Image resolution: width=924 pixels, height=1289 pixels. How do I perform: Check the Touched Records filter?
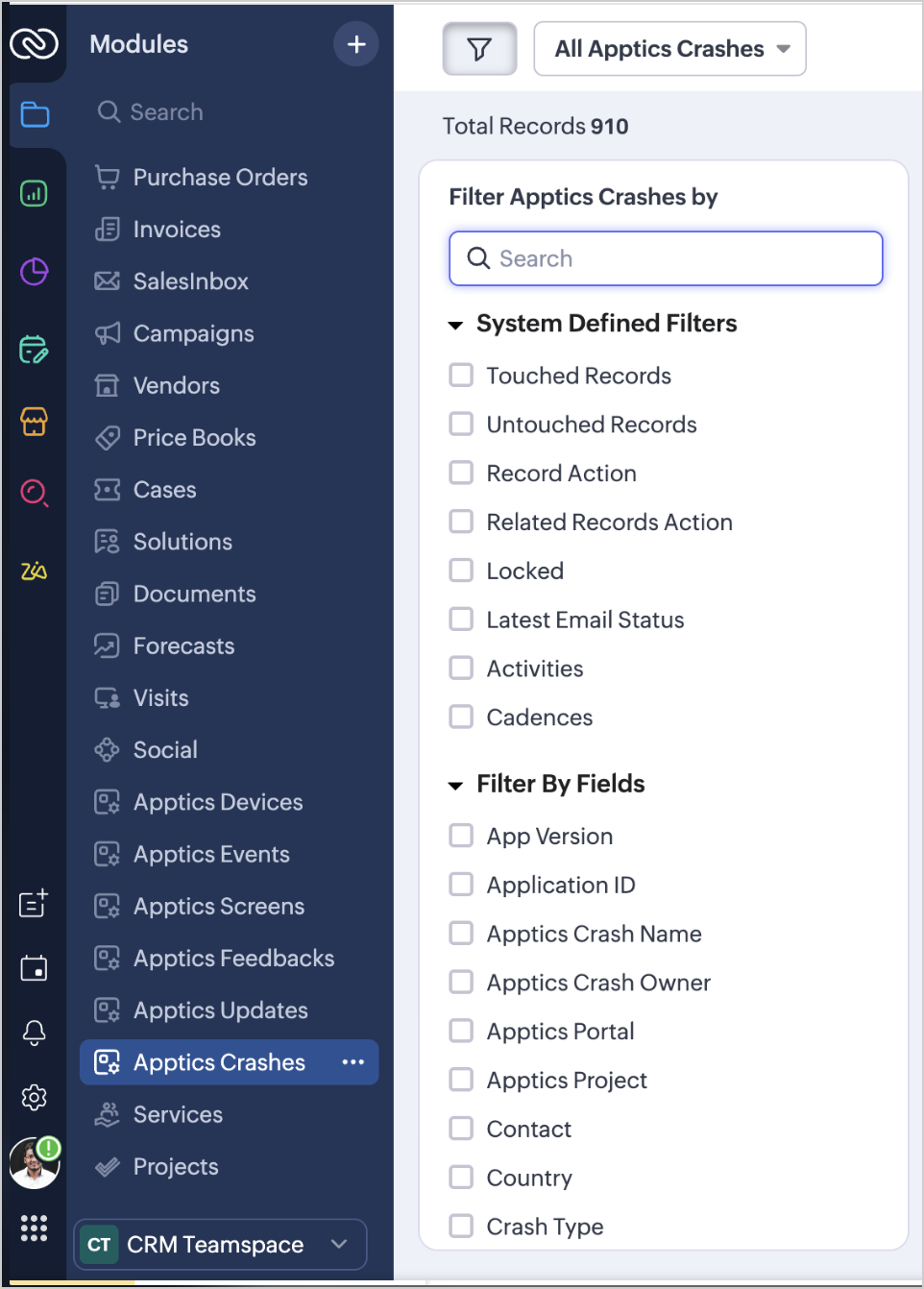pyautogui.click(x=462, y=376)
